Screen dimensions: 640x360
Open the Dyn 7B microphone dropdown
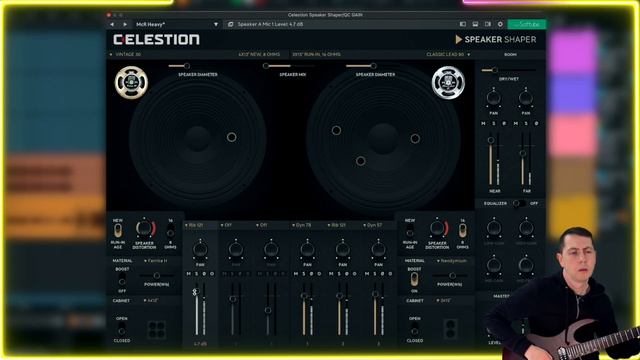[x=302, y=225]
